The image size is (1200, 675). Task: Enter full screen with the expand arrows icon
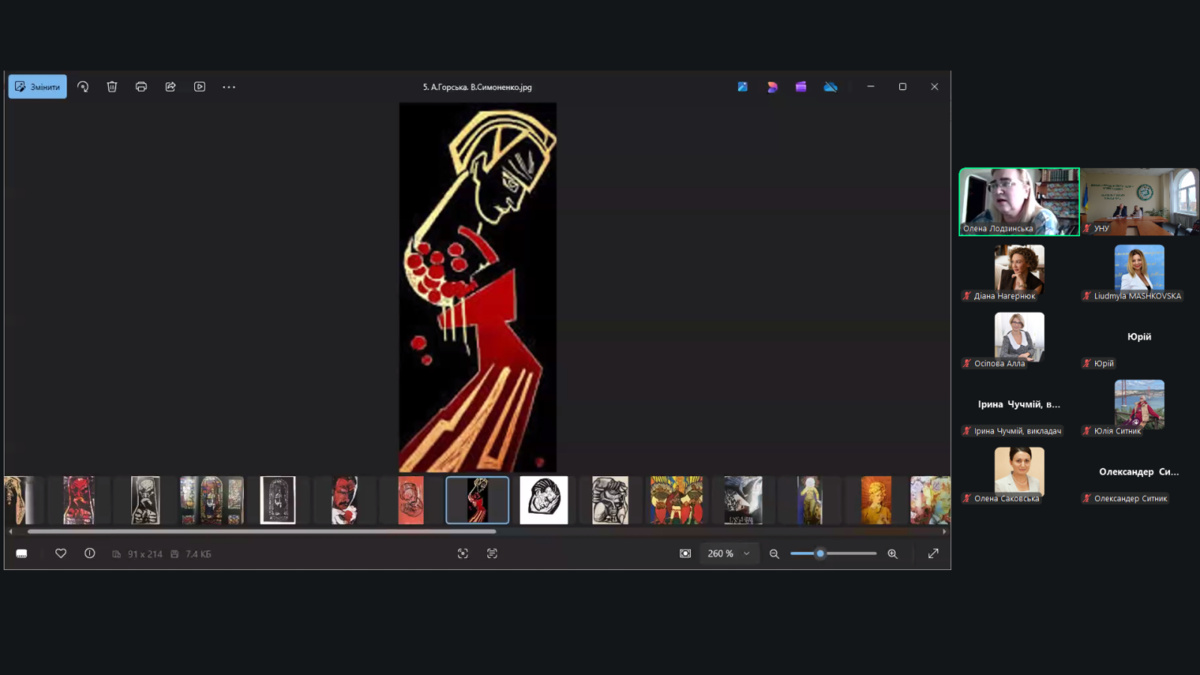pos(933,554)
